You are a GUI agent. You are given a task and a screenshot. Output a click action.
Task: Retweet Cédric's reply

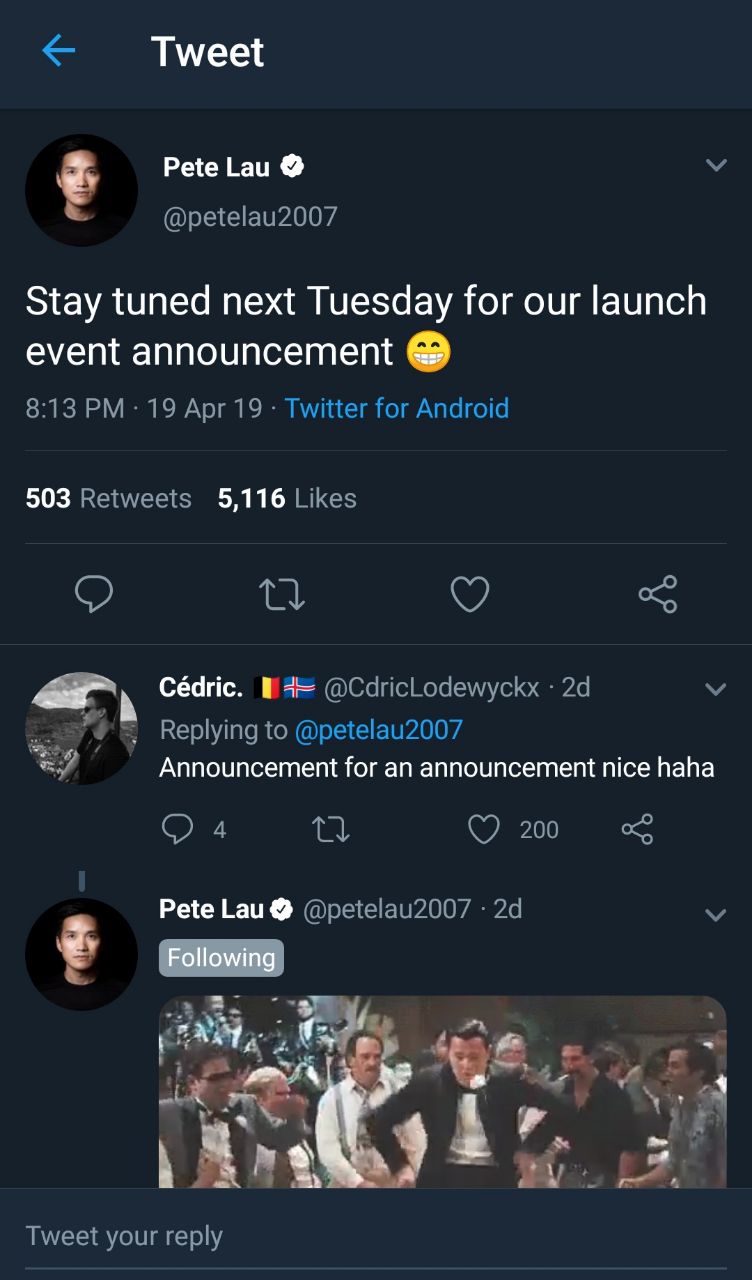coord(331,829)
